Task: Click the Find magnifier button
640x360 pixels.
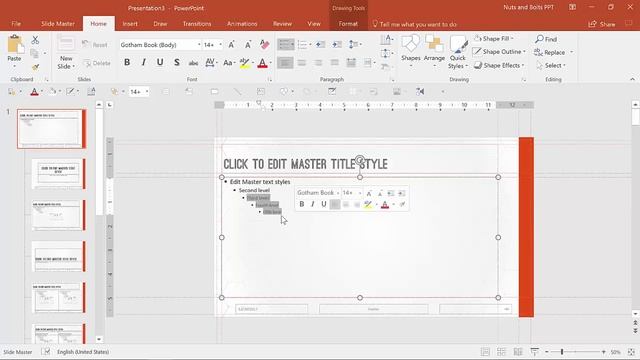Action: [x=546, y=39]
